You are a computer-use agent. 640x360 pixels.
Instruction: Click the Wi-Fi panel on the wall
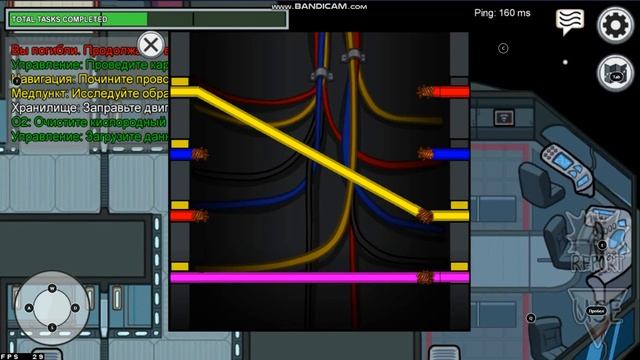504,118
